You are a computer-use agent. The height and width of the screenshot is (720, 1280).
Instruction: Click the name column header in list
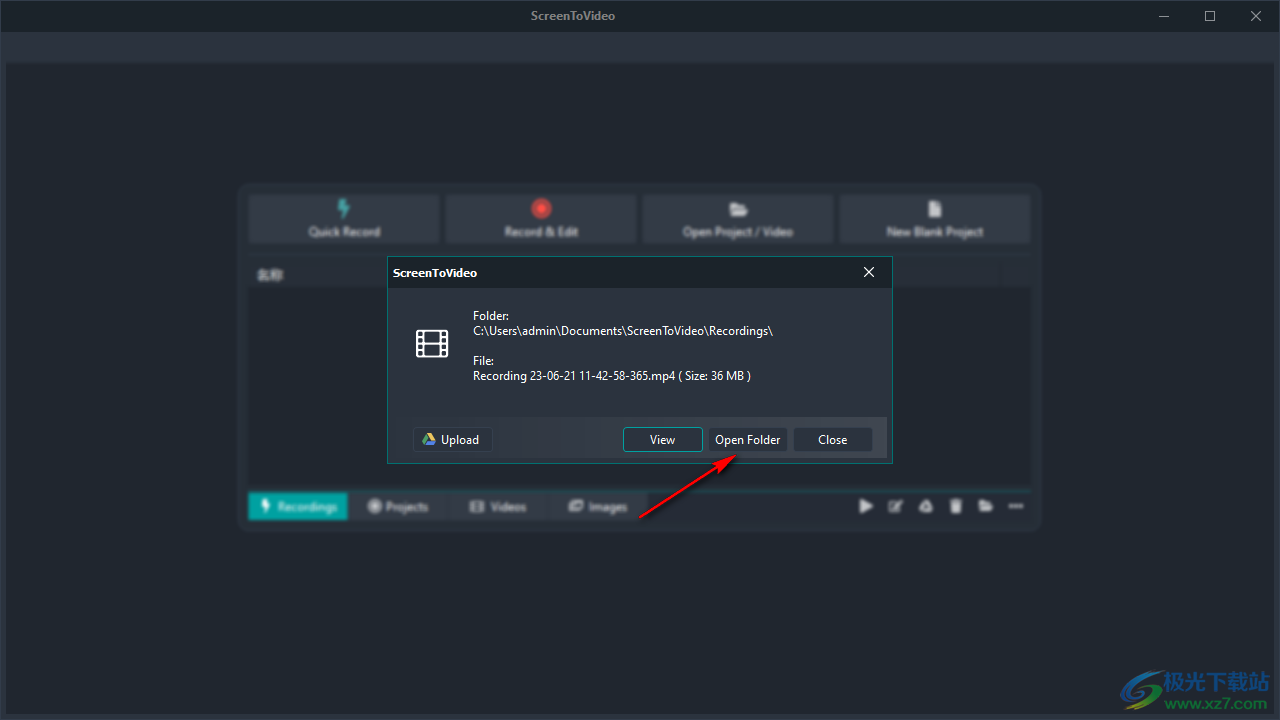point(270,275)
